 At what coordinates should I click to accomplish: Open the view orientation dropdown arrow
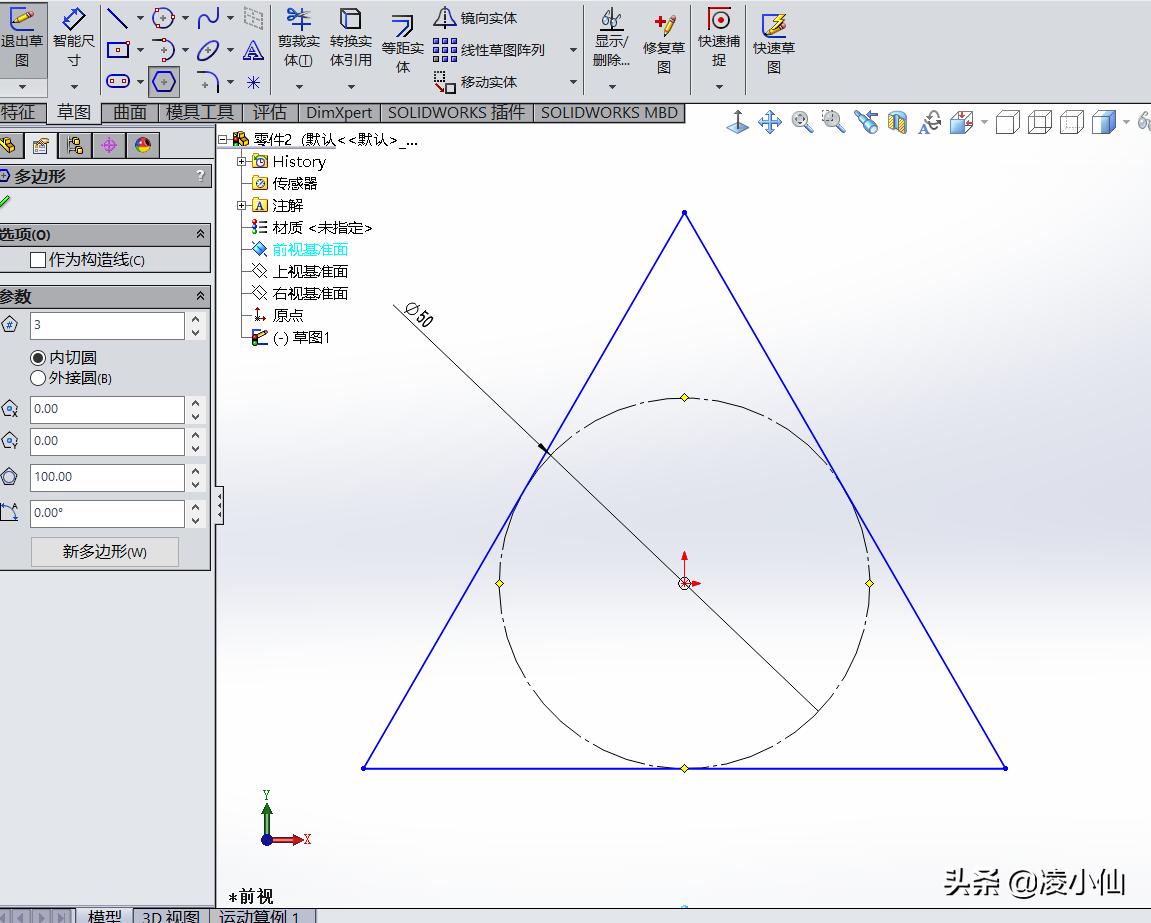(x=983, y=121)
